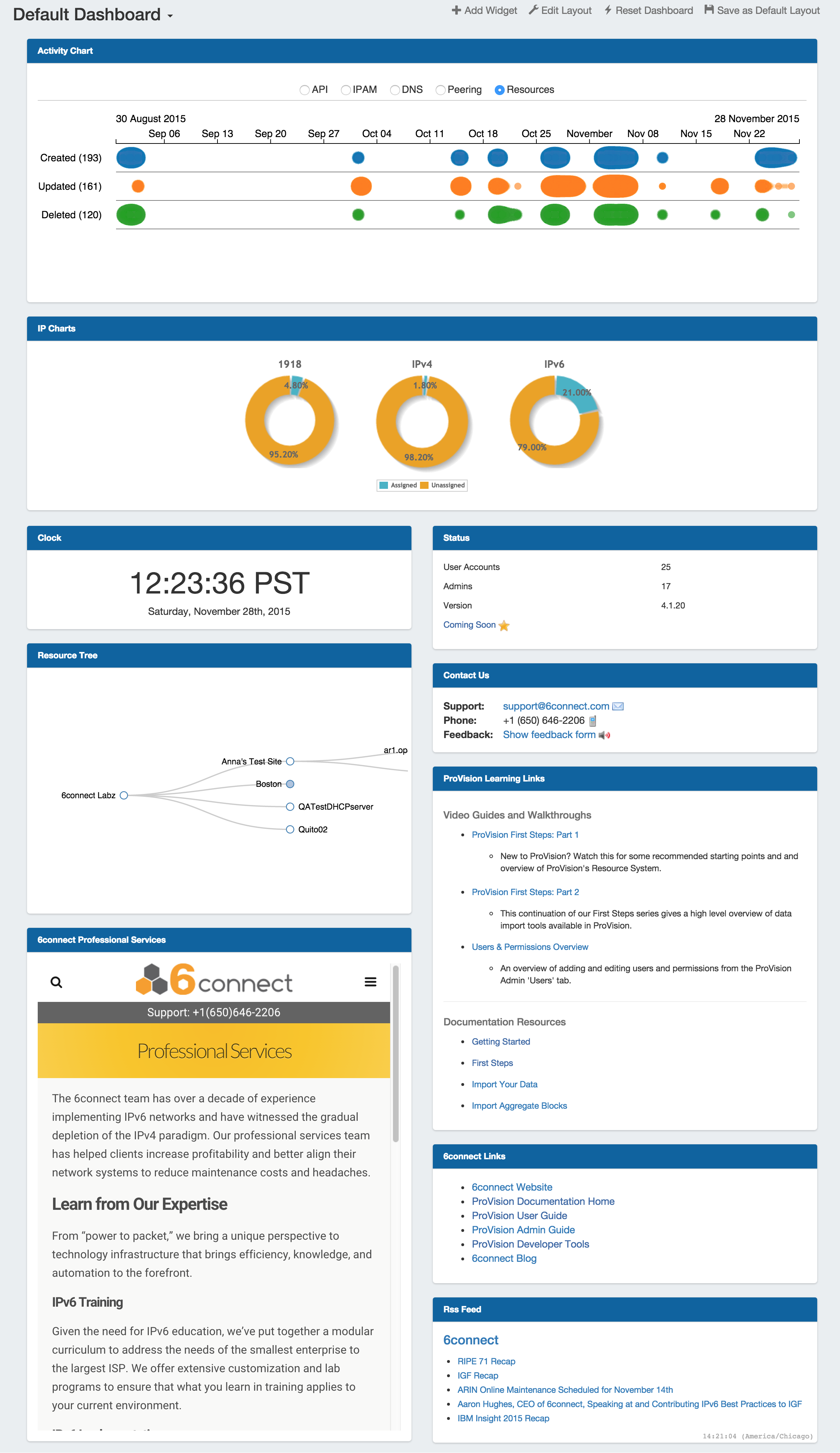Open the hamburger menu in 6connect panel

[x=371, y=982]
